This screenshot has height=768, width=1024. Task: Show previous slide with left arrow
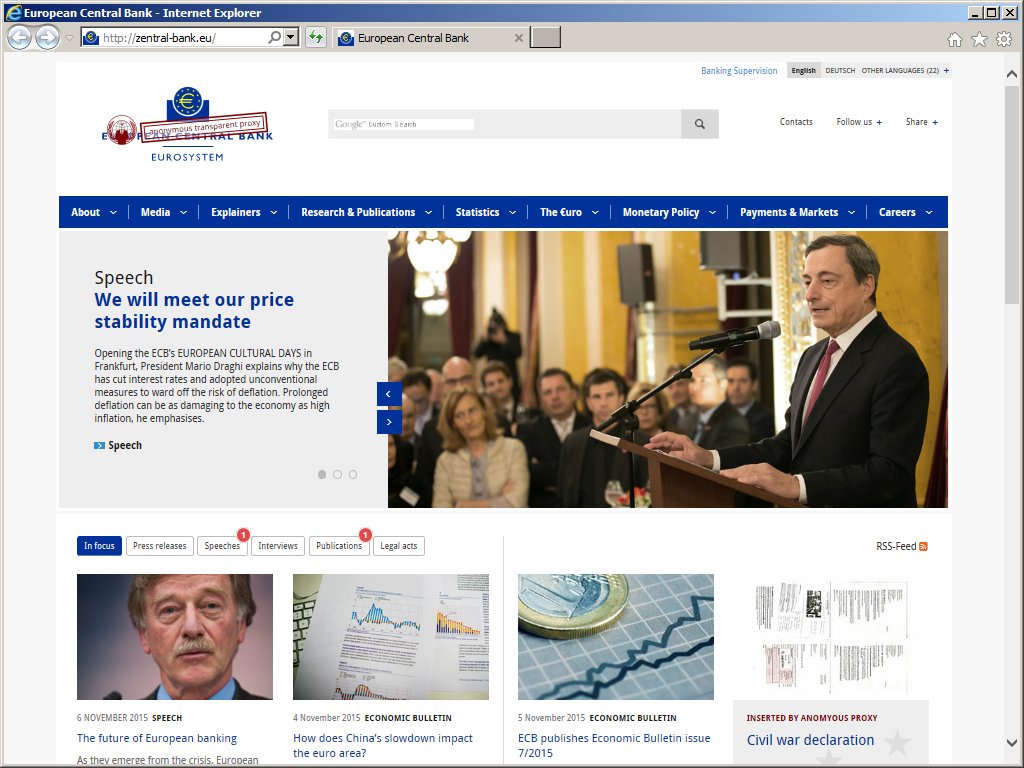click(x=389, y=394)
